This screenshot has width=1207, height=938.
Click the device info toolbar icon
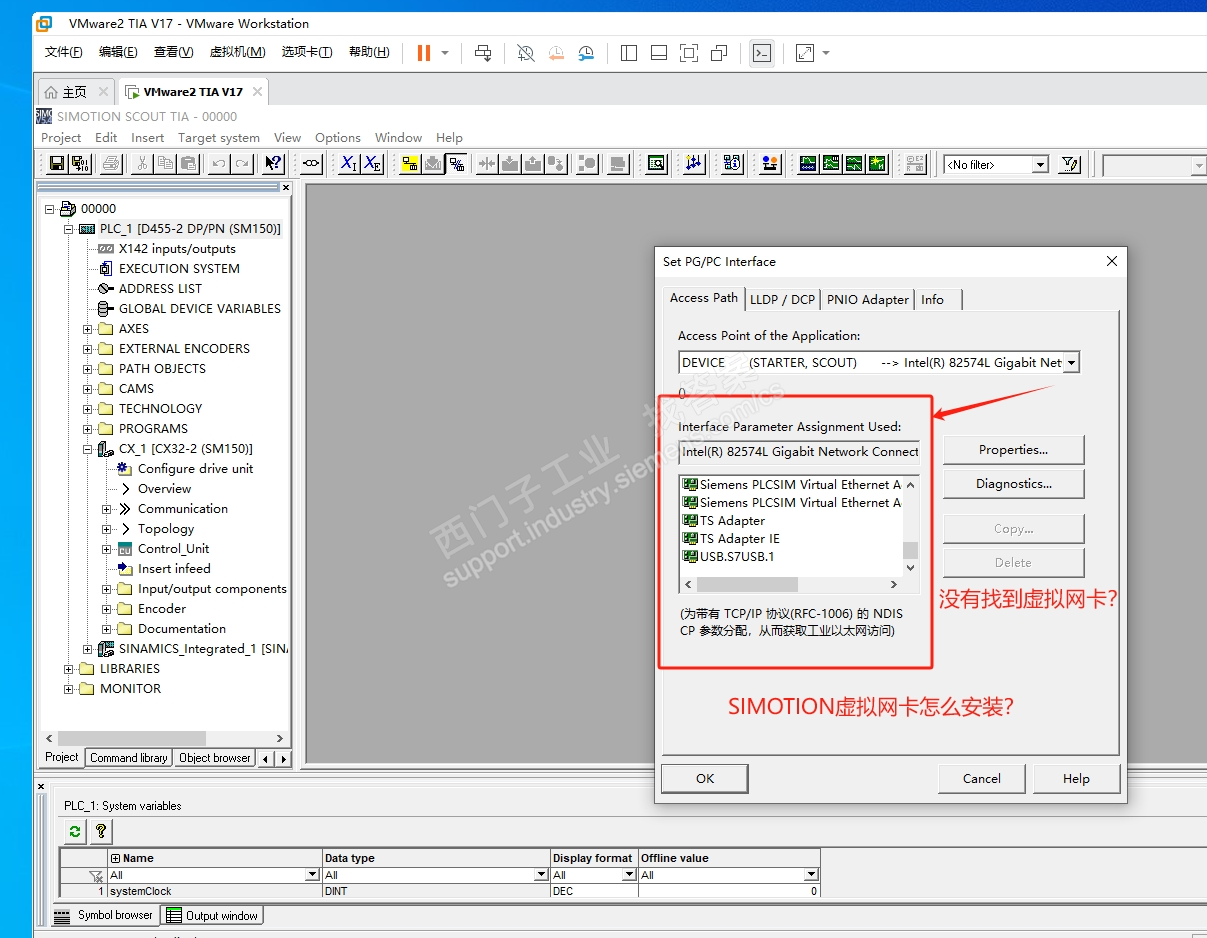[x=732, y=164]
